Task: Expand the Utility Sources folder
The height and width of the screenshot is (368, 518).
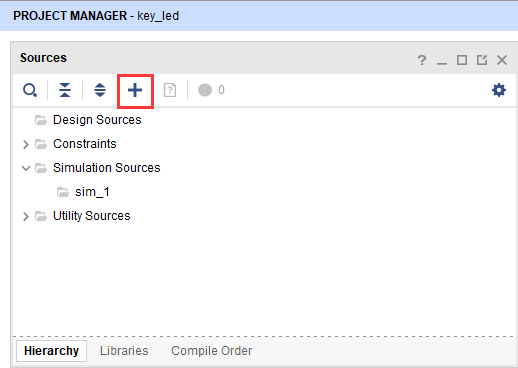Action: (x=26, y=216)
